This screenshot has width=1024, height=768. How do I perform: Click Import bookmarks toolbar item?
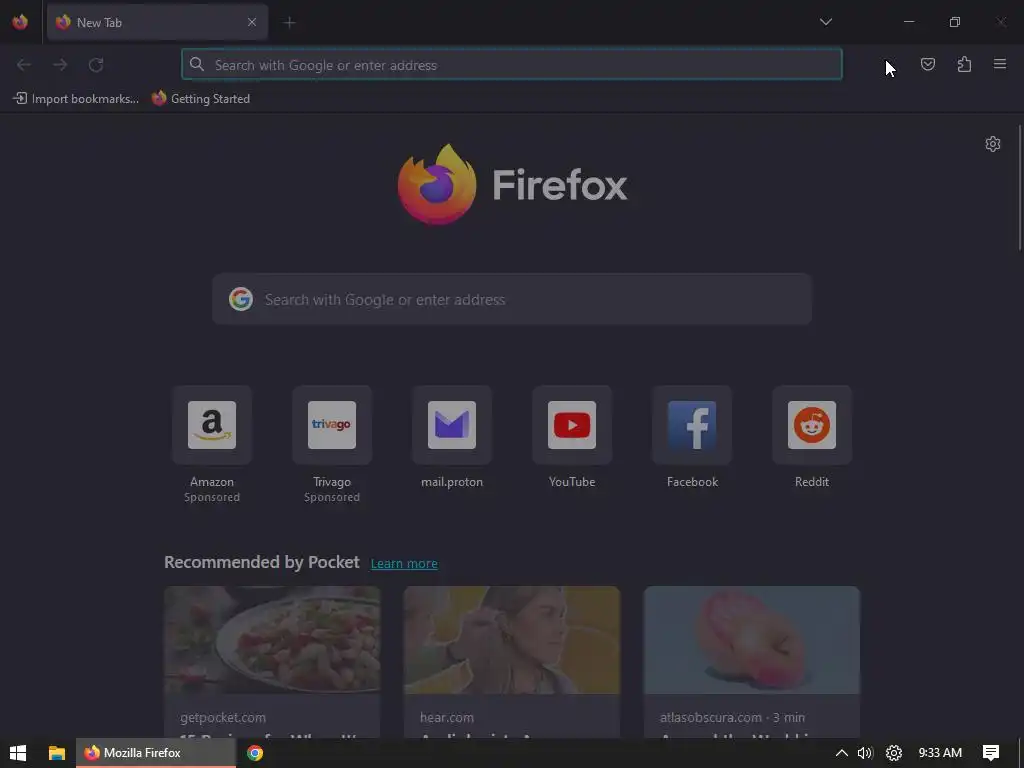(76, 99)
